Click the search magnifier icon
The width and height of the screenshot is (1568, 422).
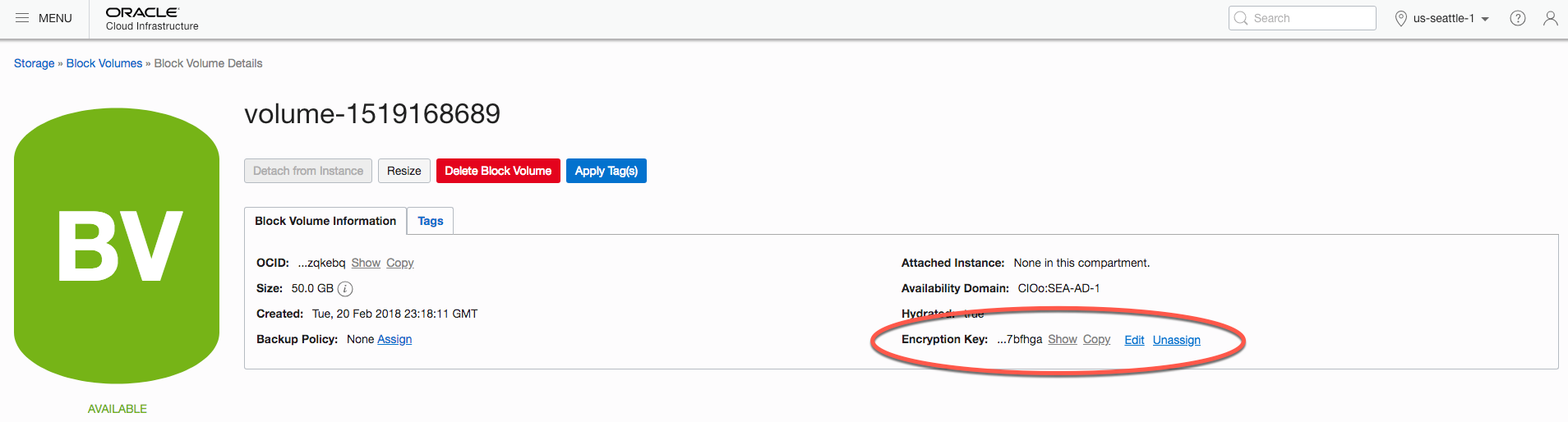1241,18
